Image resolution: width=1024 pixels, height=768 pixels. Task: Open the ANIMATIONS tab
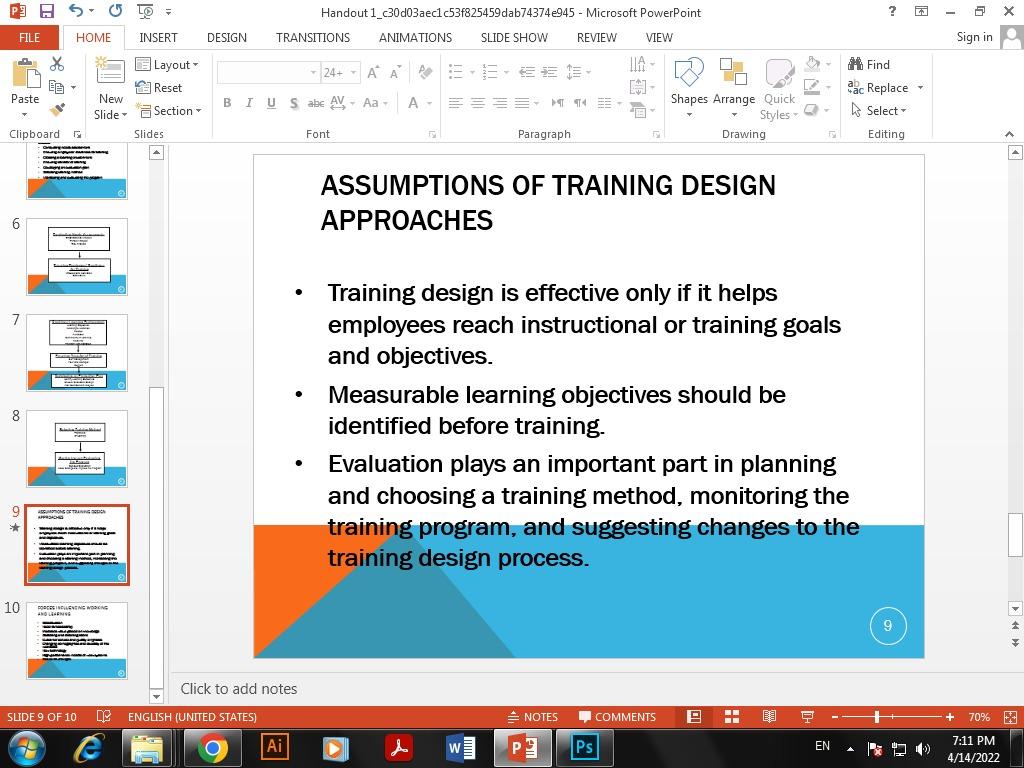click(x=415, y=37)
